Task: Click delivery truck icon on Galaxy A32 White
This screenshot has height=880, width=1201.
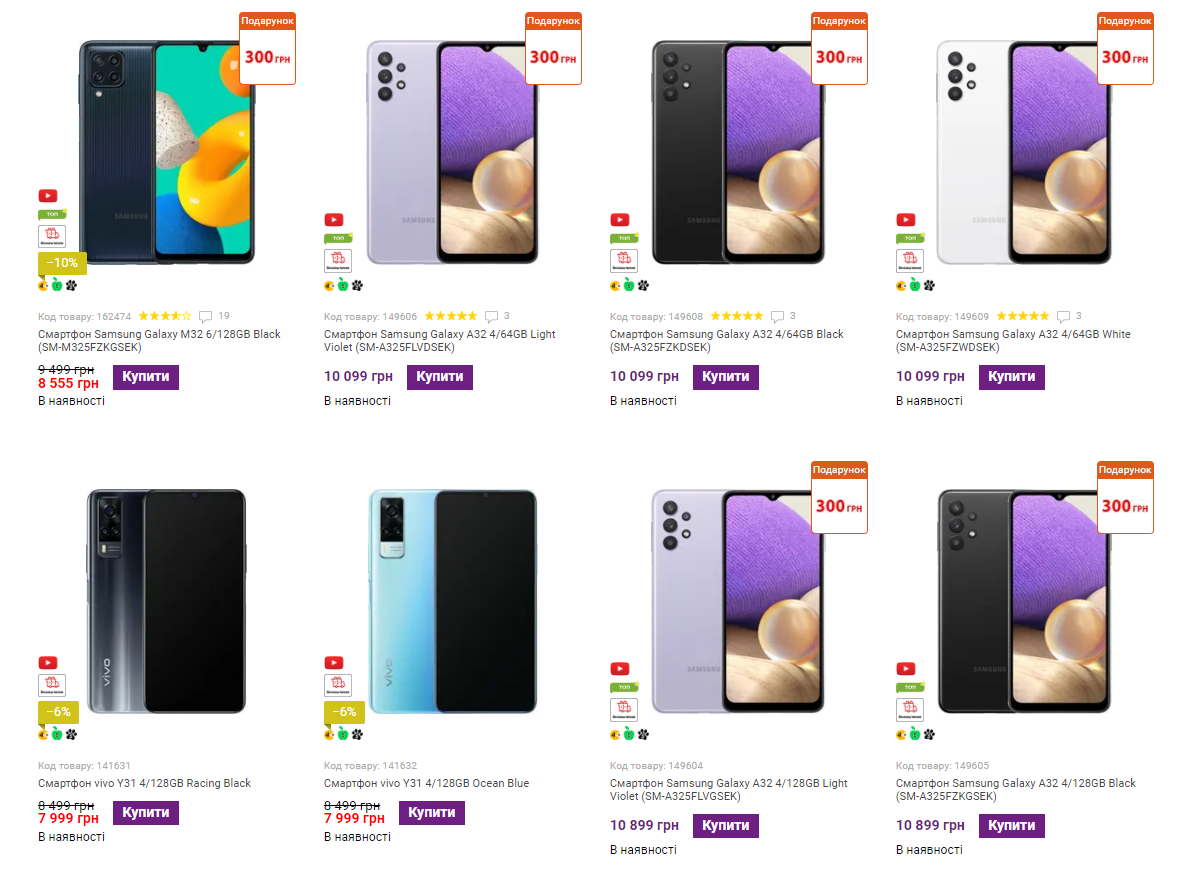Action: coord(909,261)
